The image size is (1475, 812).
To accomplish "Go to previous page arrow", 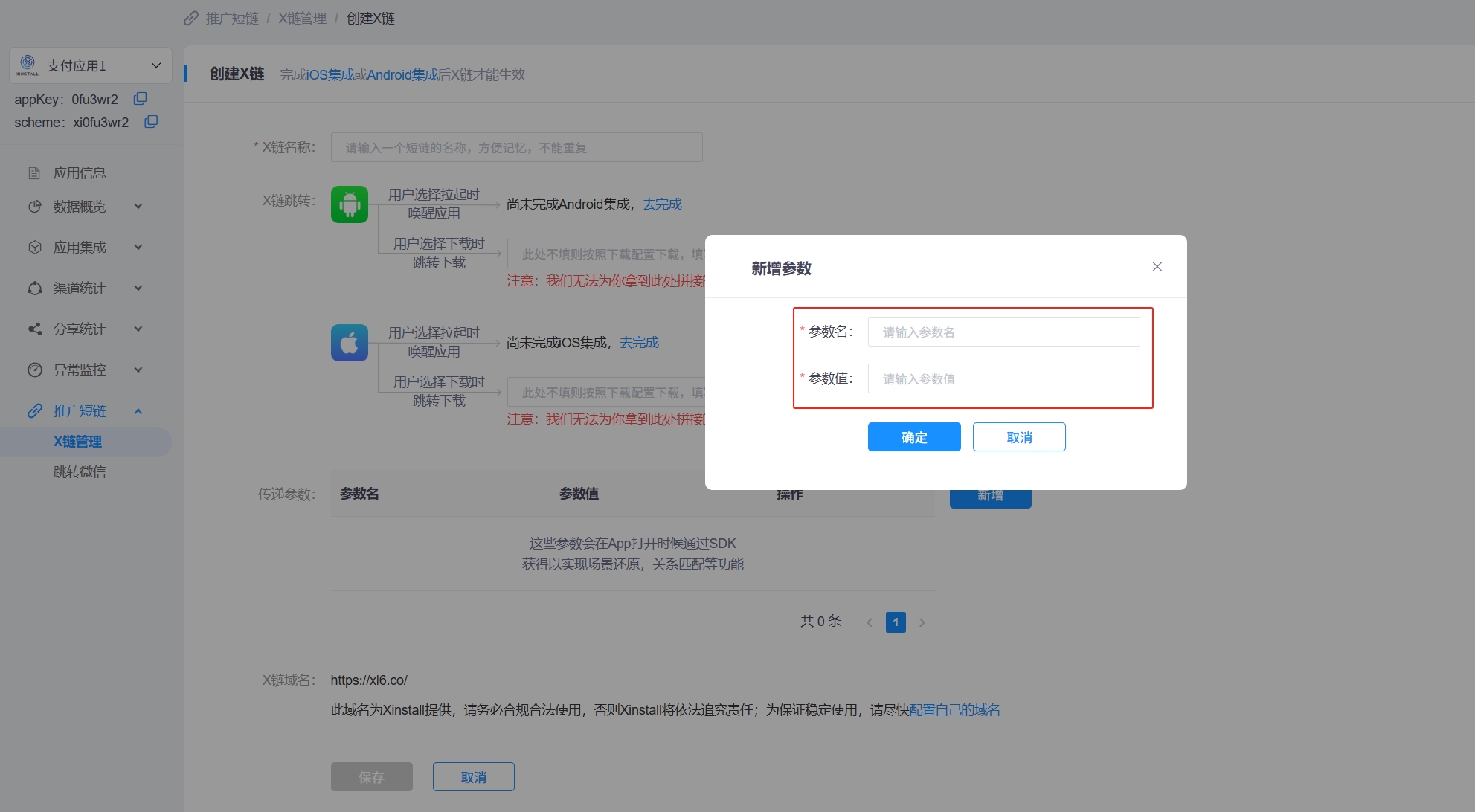I will coord(869,622).
